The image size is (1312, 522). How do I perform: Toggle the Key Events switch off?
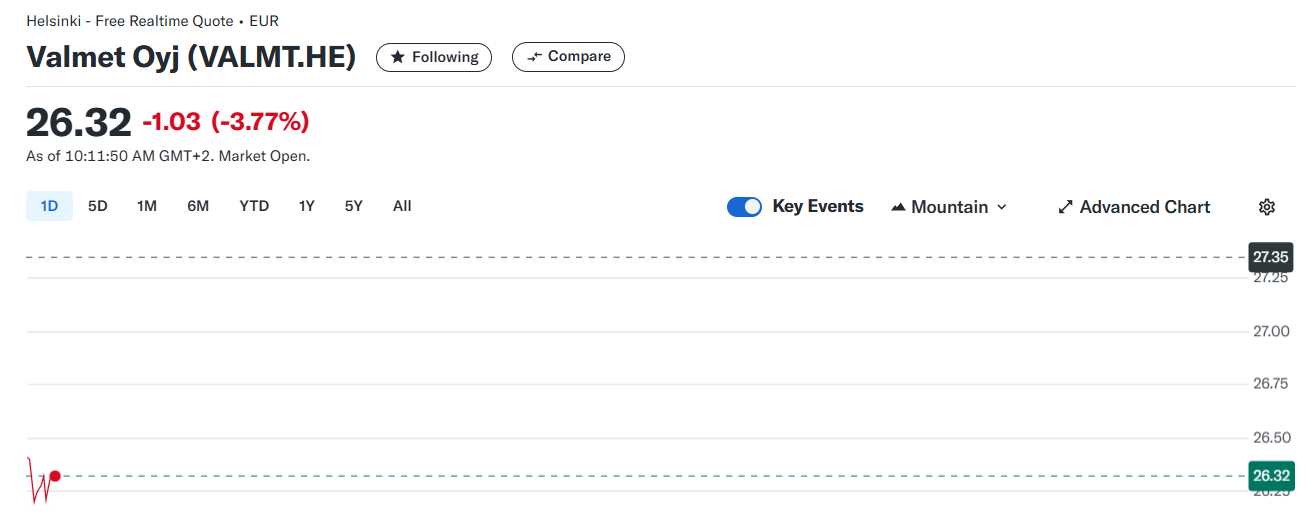tap(744, 207)
